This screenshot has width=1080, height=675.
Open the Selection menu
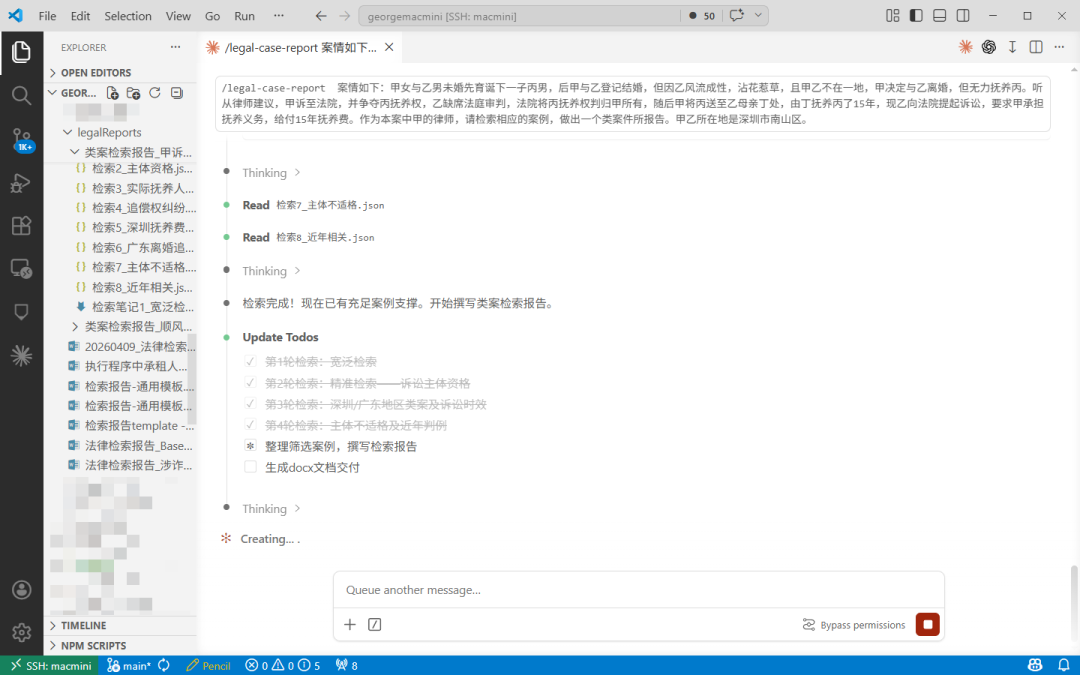[x=128, y=16]
